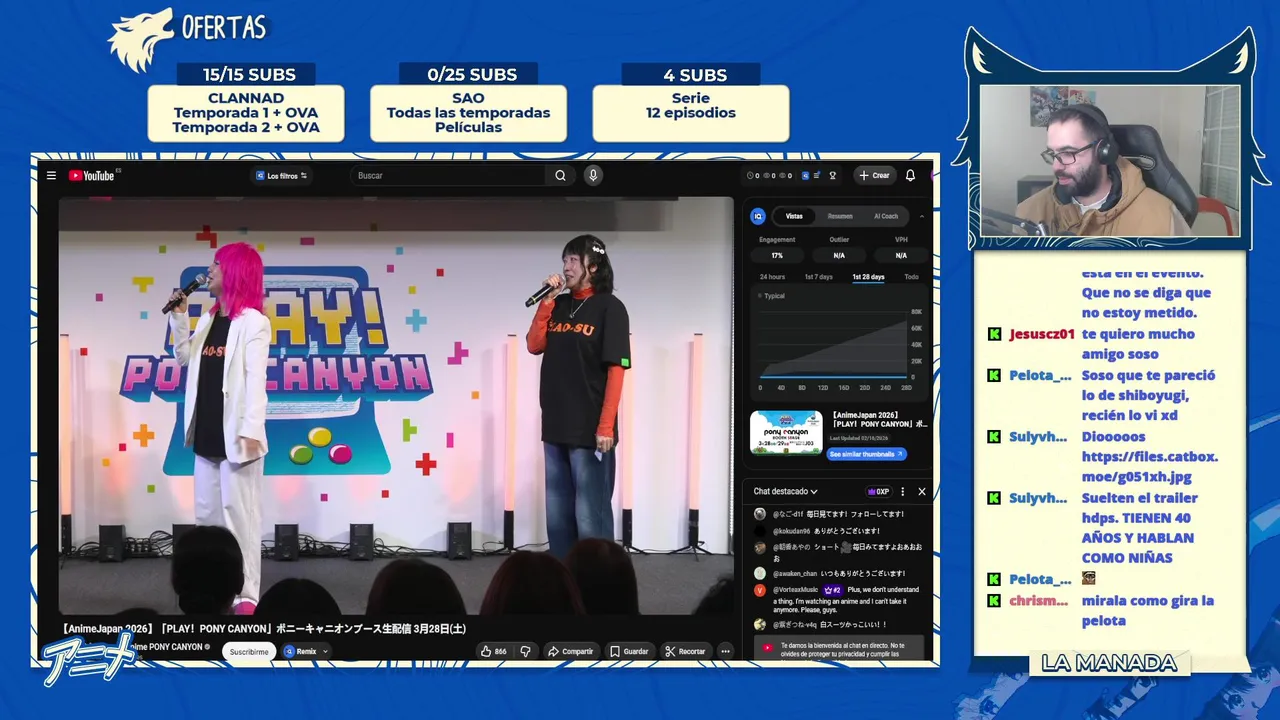Dislike the video with thumbs down

525,651
